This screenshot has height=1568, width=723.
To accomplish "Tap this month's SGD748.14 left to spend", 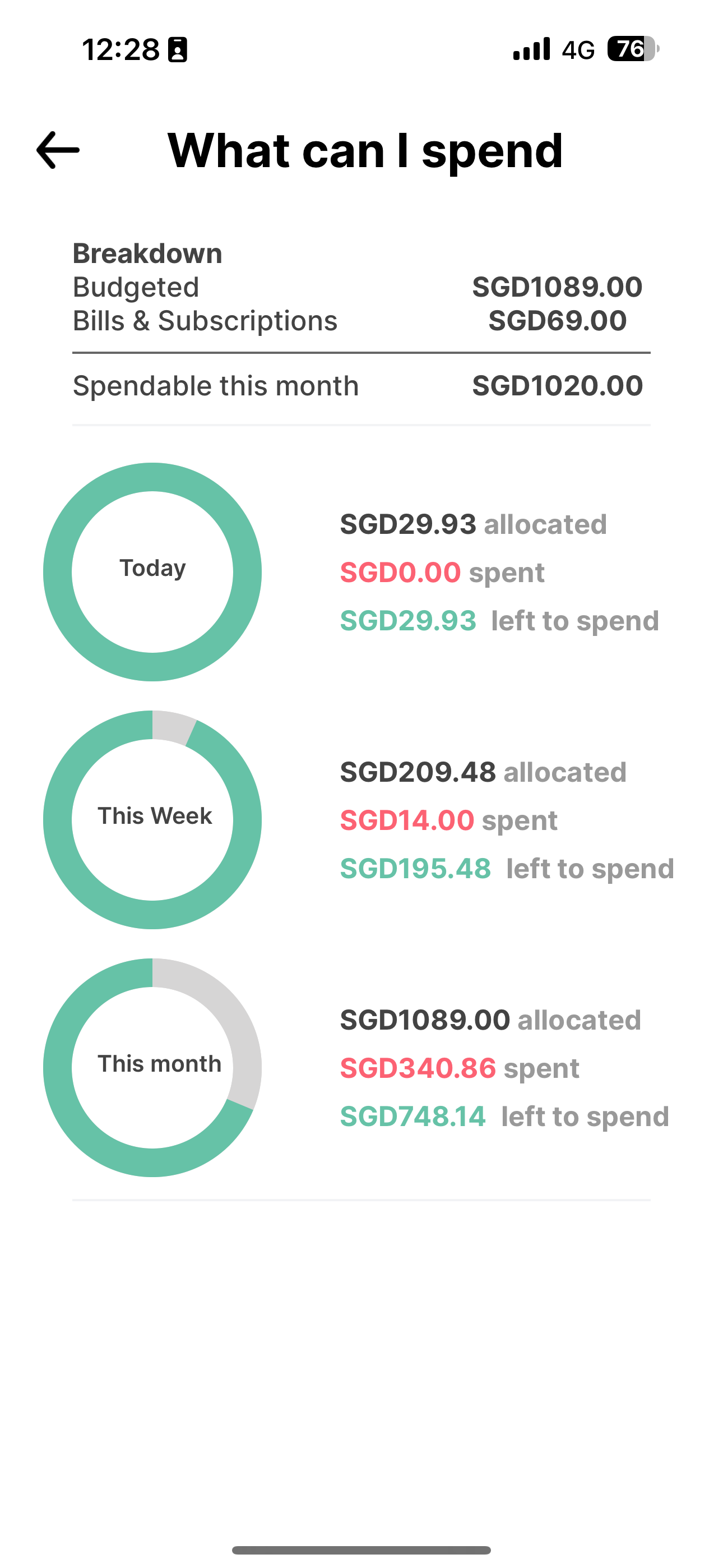I will point(413,1117).
